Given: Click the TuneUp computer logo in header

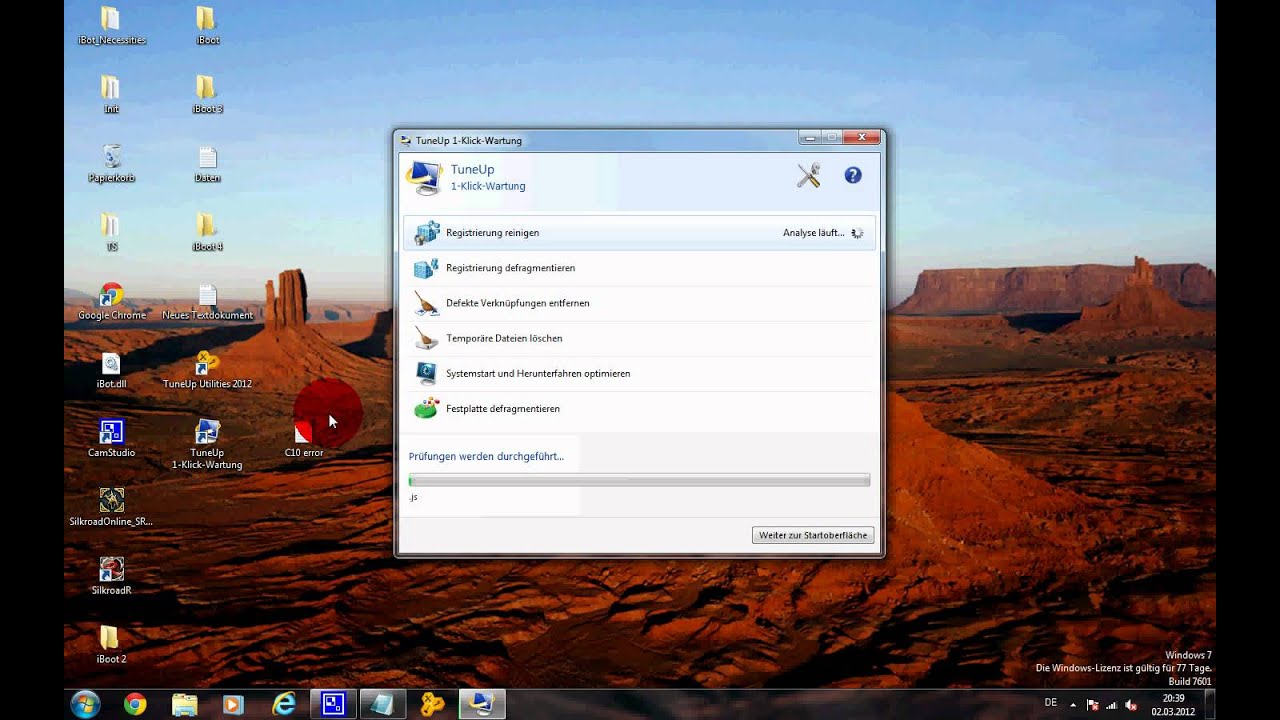Looking at the screenshot, I should pyautogui.click(x=424, y=177).
